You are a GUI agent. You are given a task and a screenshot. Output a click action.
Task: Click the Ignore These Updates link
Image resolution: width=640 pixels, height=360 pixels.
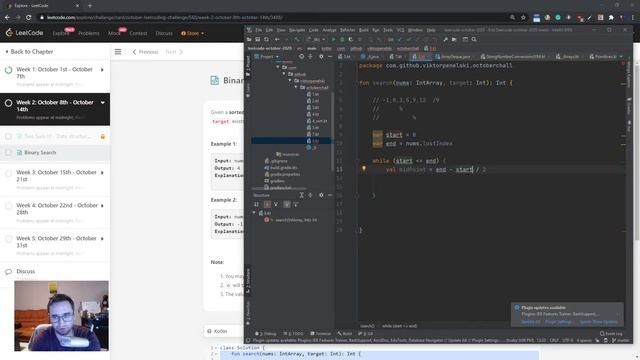[598, 322]
